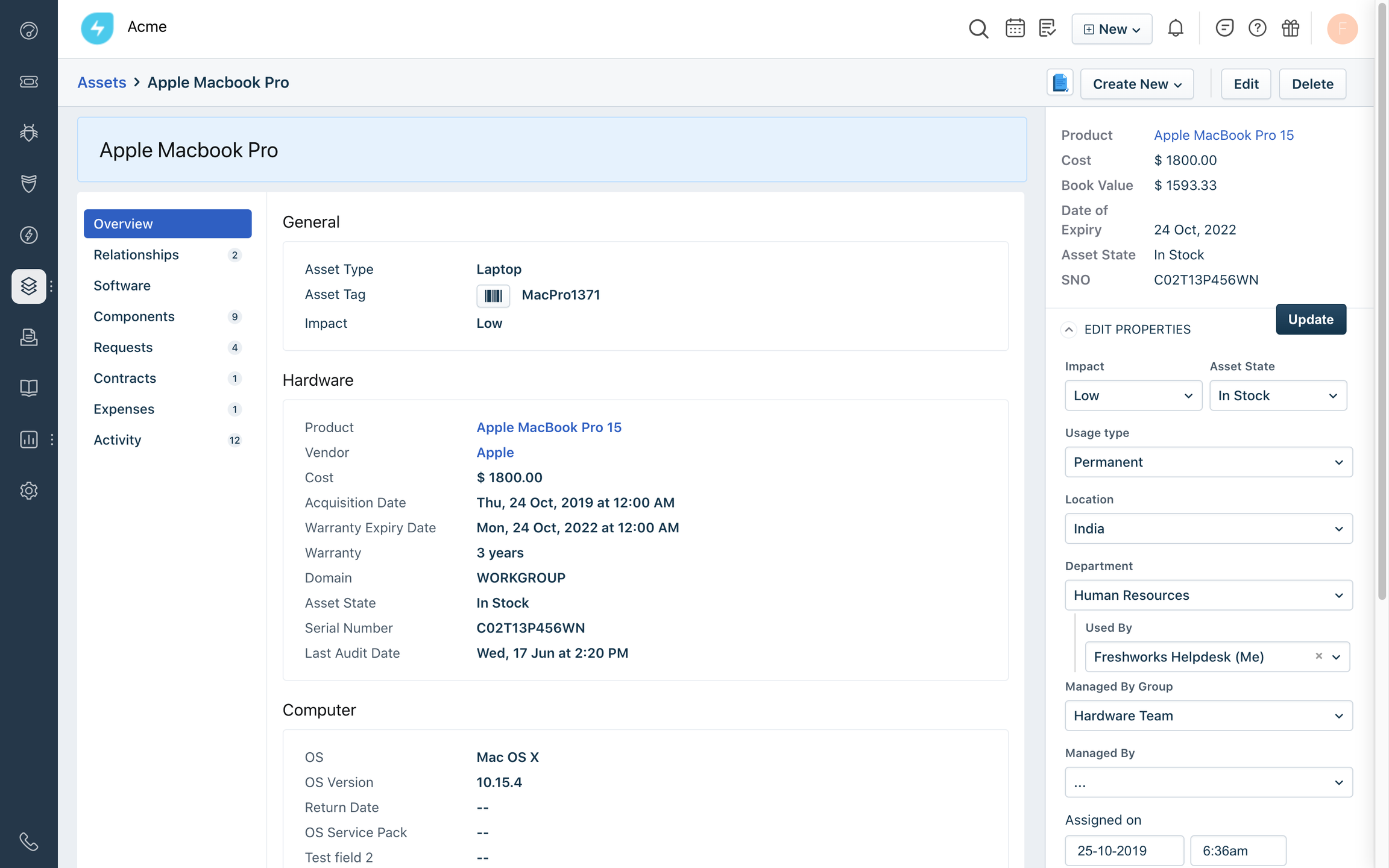Open the calendar icon in the top bar
The image size is (1389, 868).
pos(1015,28)
